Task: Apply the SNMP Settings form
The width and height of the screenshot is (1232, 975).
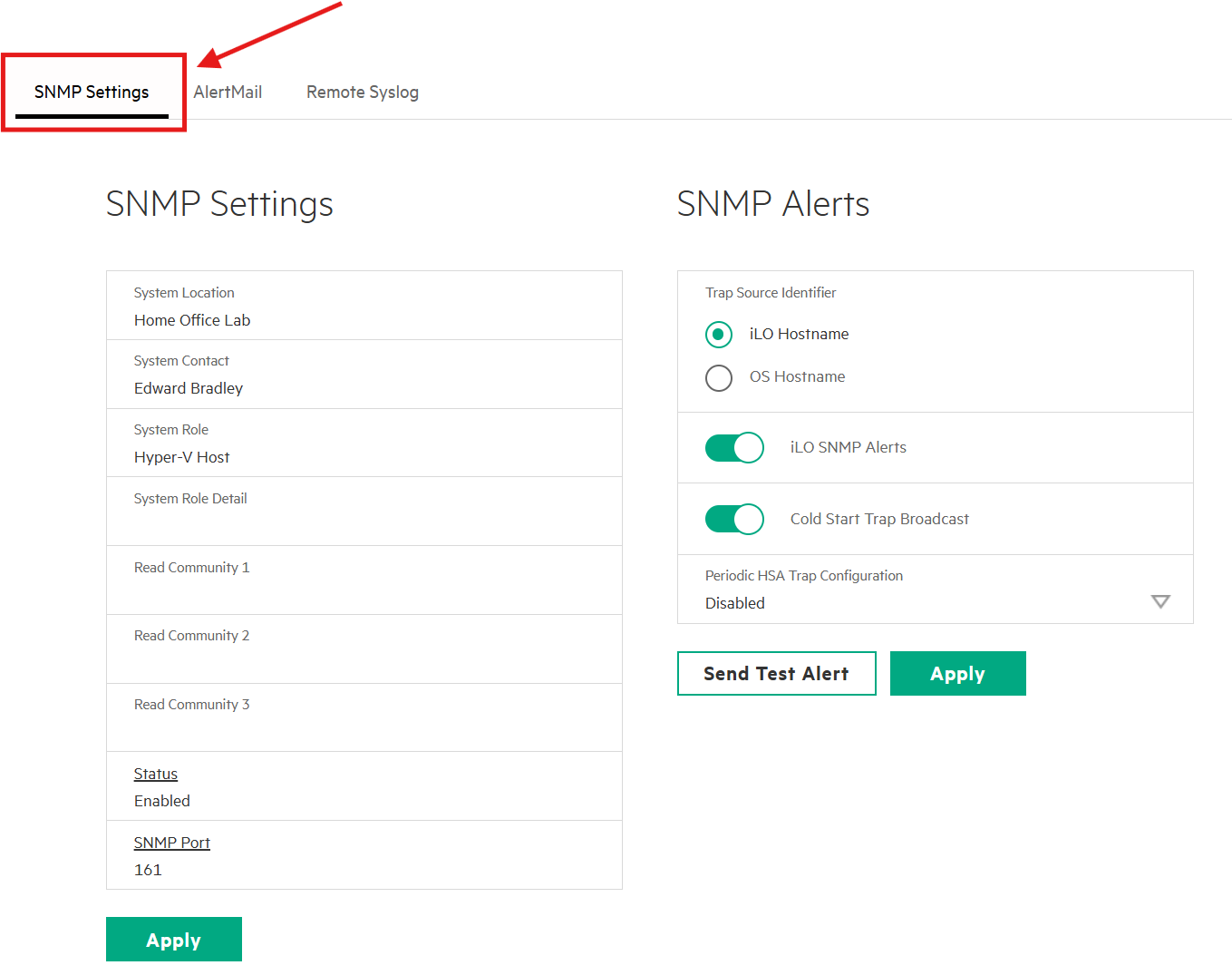Action: click(x=173, y=940)
